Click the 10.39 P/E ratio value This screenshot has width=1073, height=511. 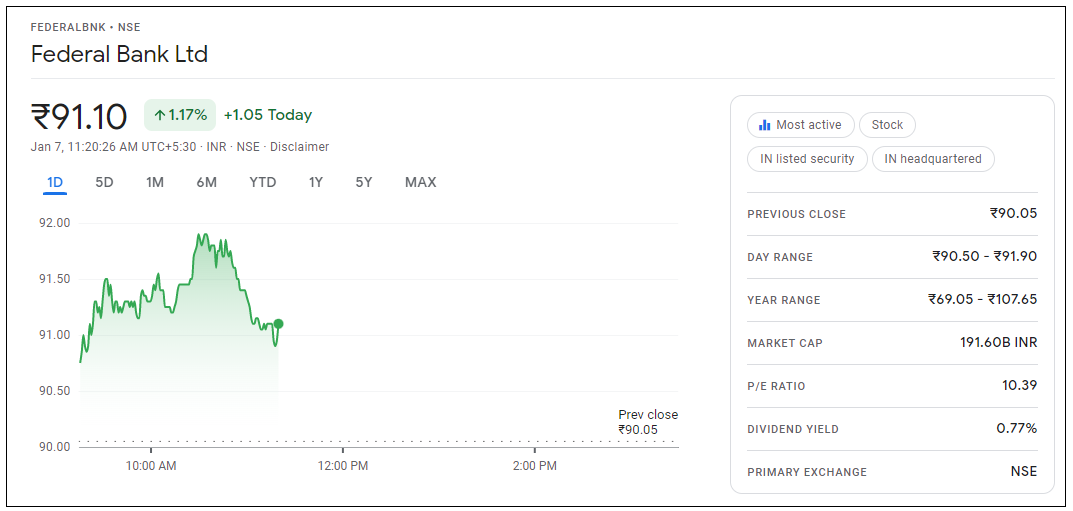coord(1020,386)
